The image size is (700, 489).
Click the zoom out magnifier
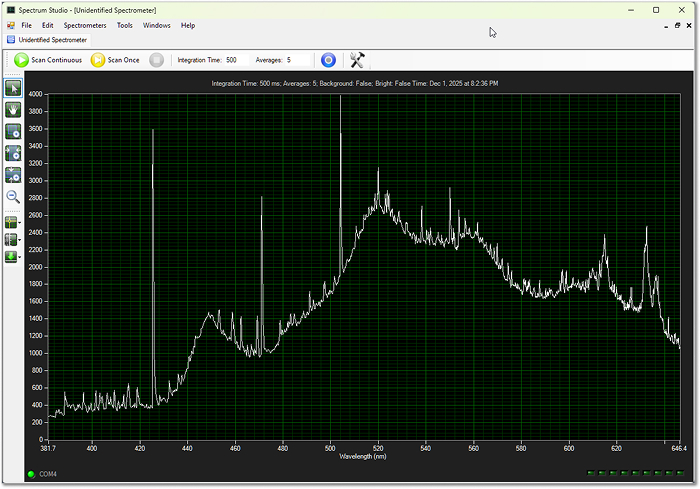(13, 197)
